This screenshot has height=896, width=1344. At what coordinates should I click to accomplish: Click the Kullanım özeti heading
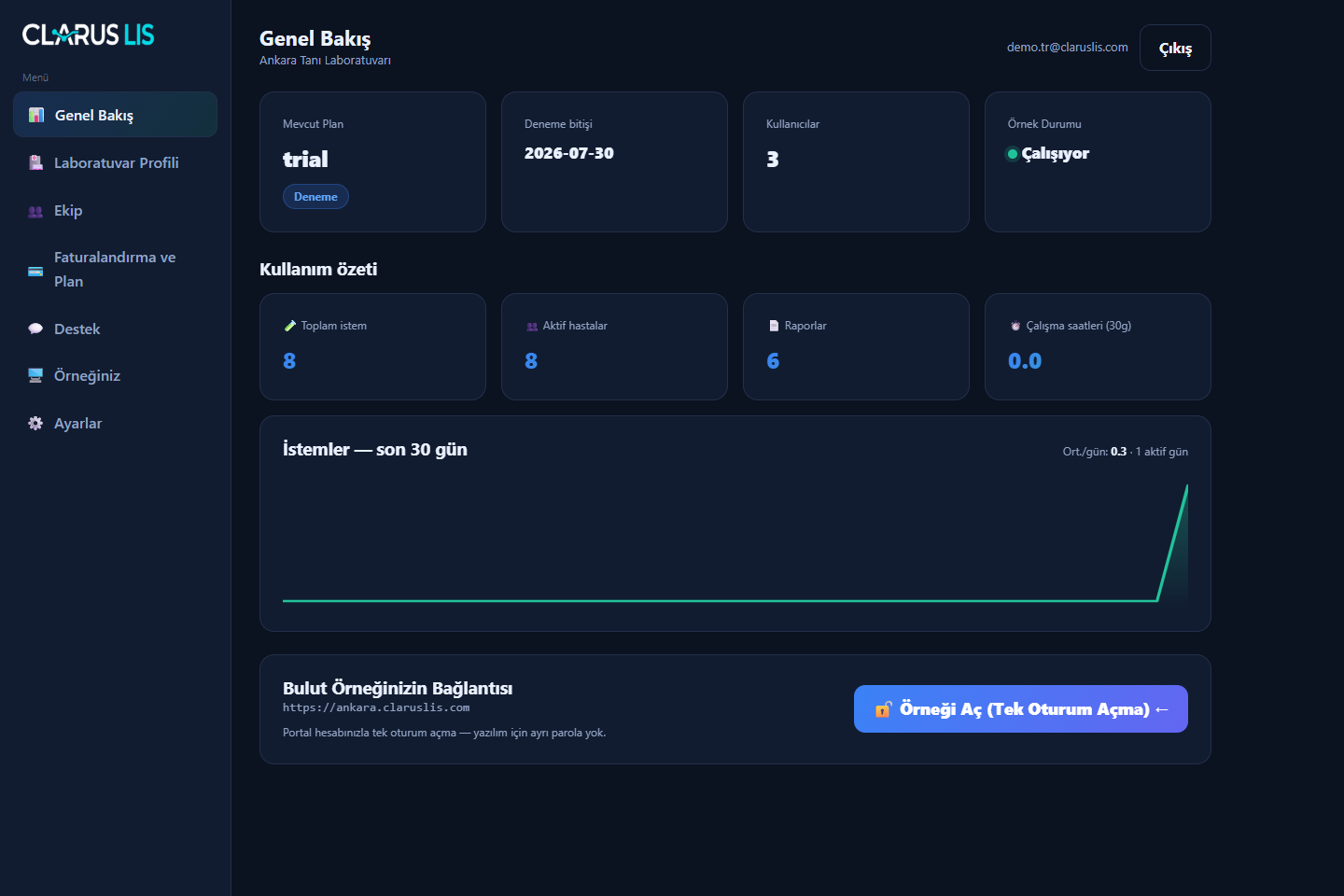tap(318, 269)
